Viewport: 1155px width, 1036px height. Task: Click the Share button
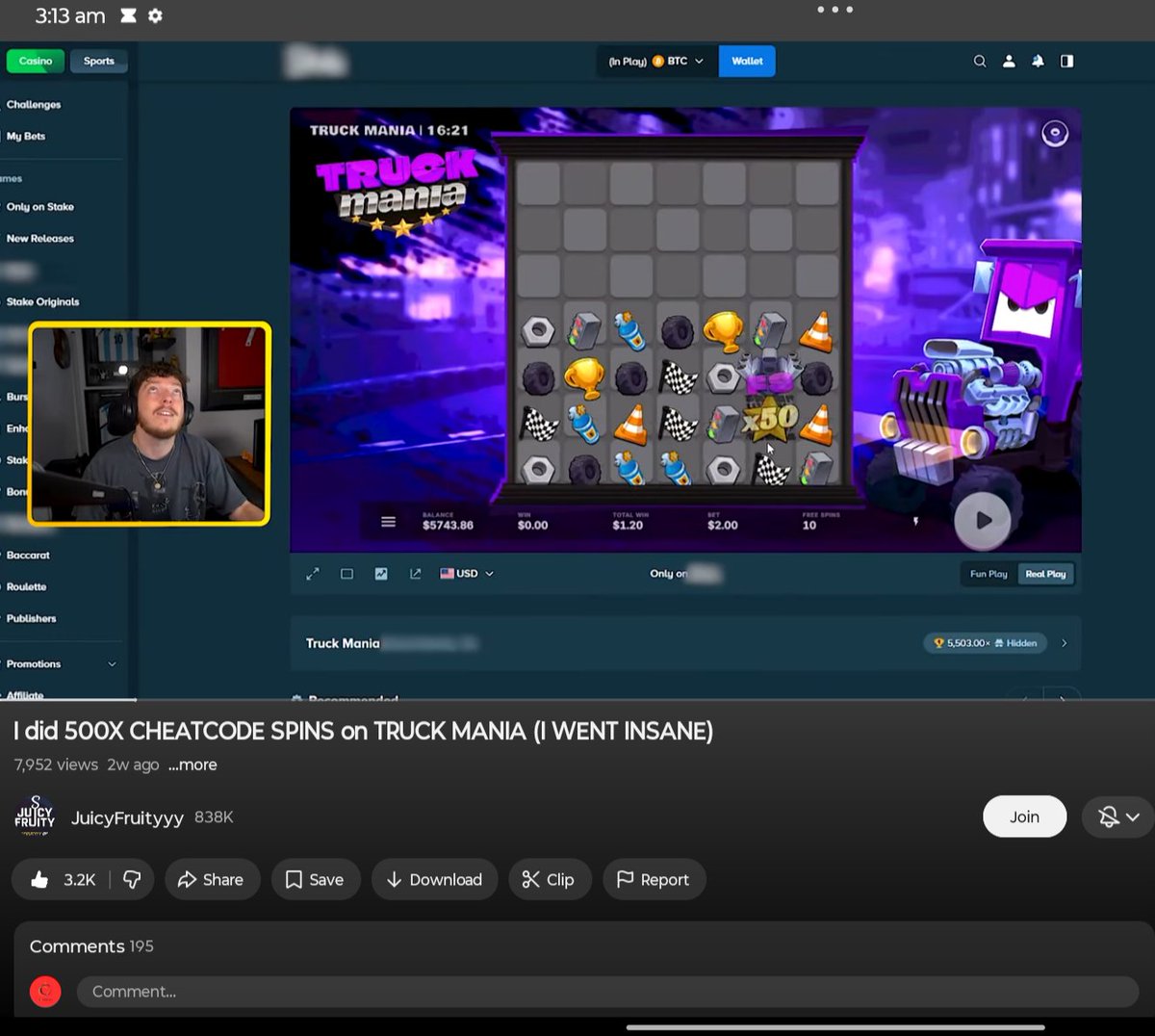[211, 879]
